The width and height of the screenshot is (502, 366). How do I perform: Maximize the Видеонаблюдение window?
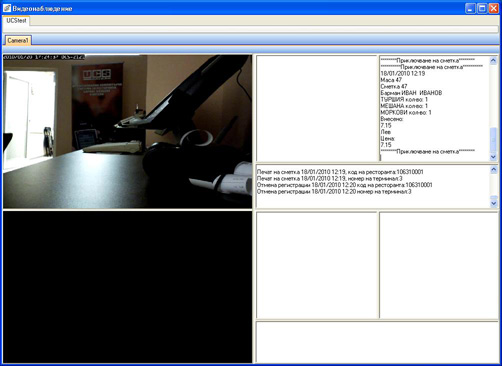pyautogui.click(x=482, y=8)
